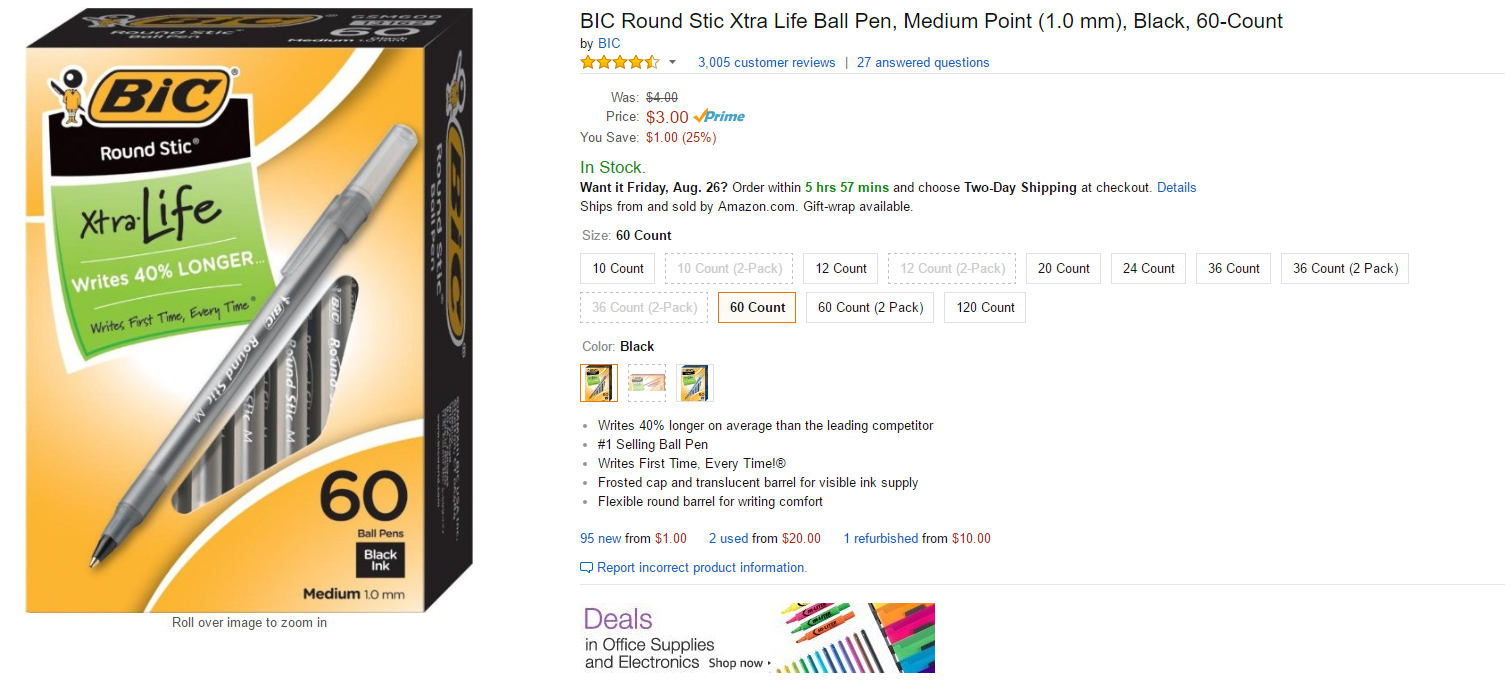The width and height of the screenshot is (1510, 688).
Task: Open the Two-Day Shipping Details link
Action: click(1176, 187)
